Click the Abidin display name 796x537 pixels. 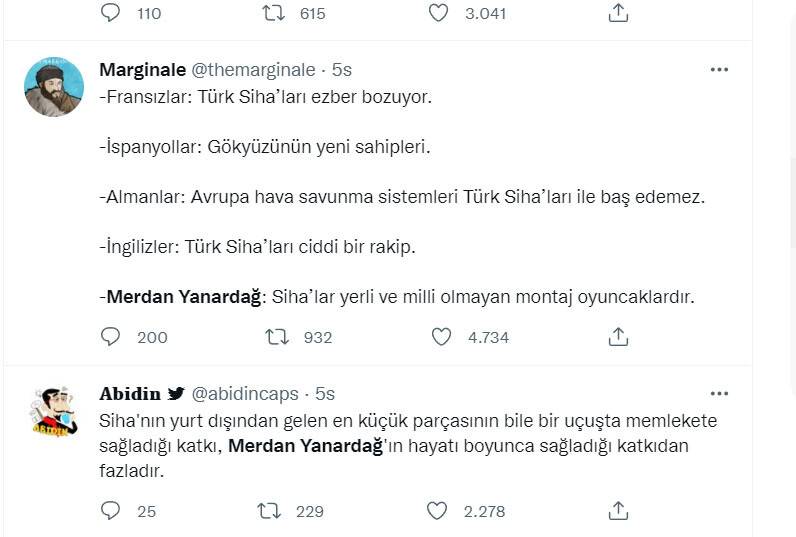tap(130, 393)
